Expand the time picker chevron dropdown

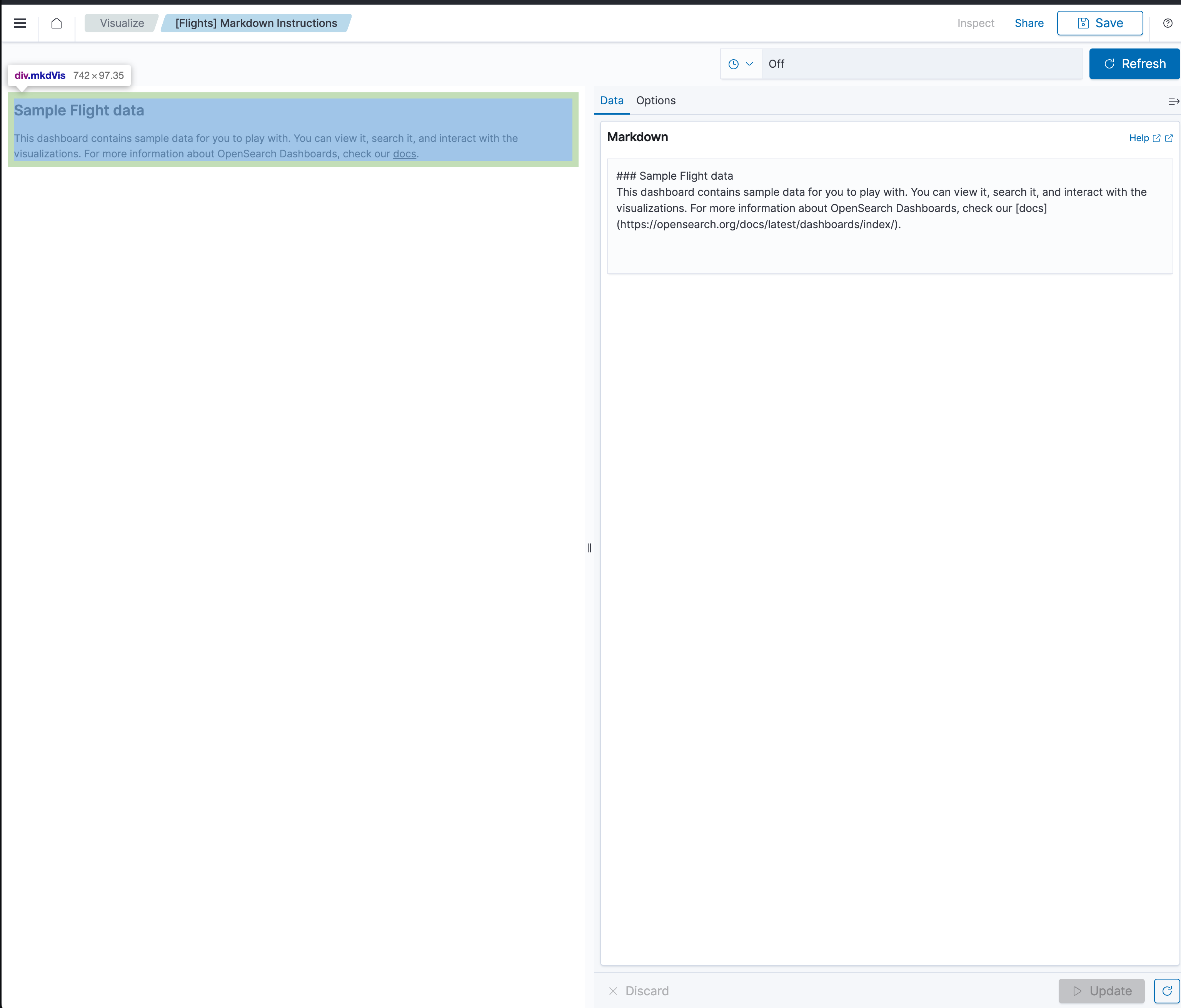pyautogui.click(x=749, y=64)
